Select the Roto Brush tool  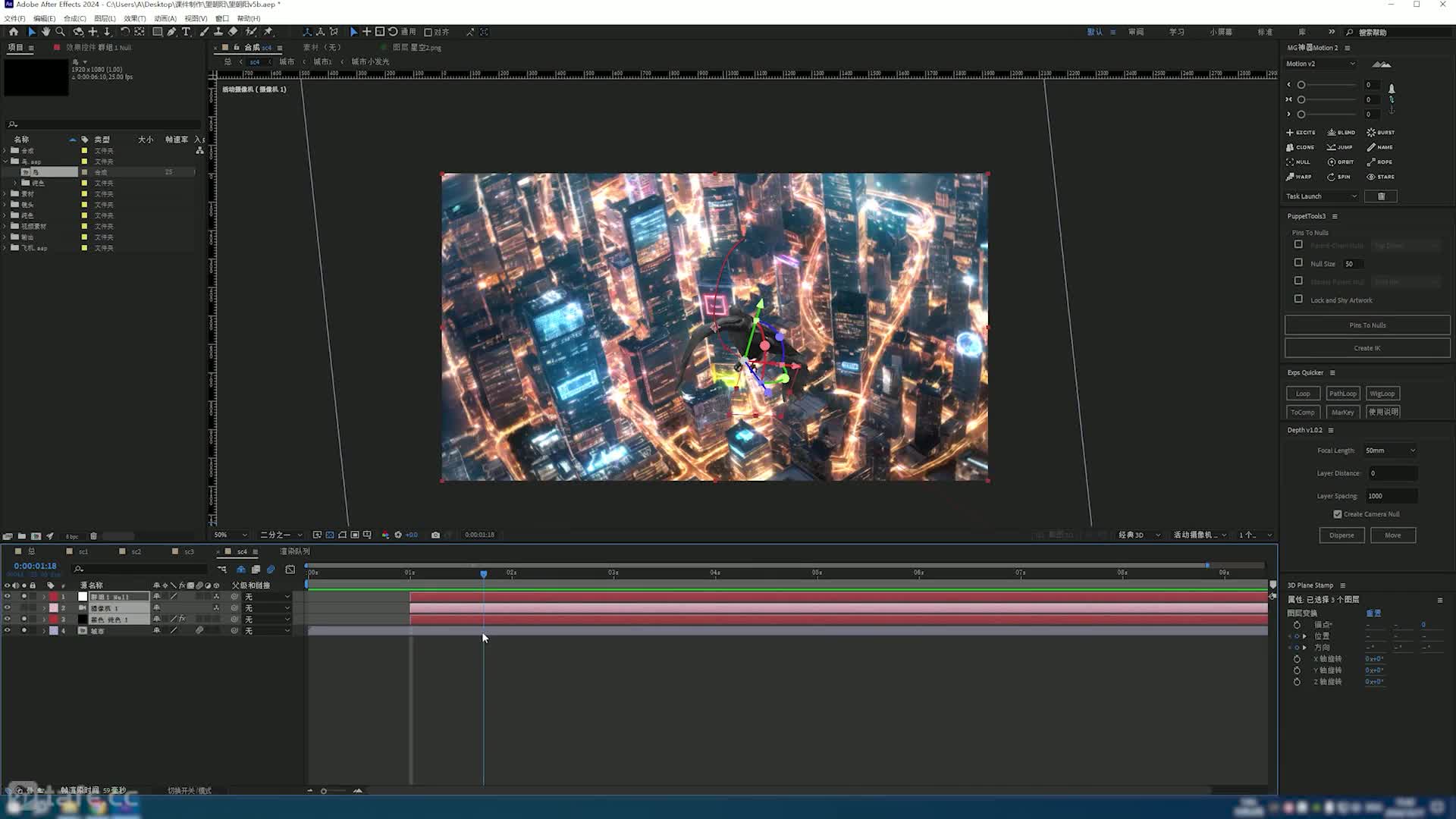pyautogui.click(x=251, y=32)
